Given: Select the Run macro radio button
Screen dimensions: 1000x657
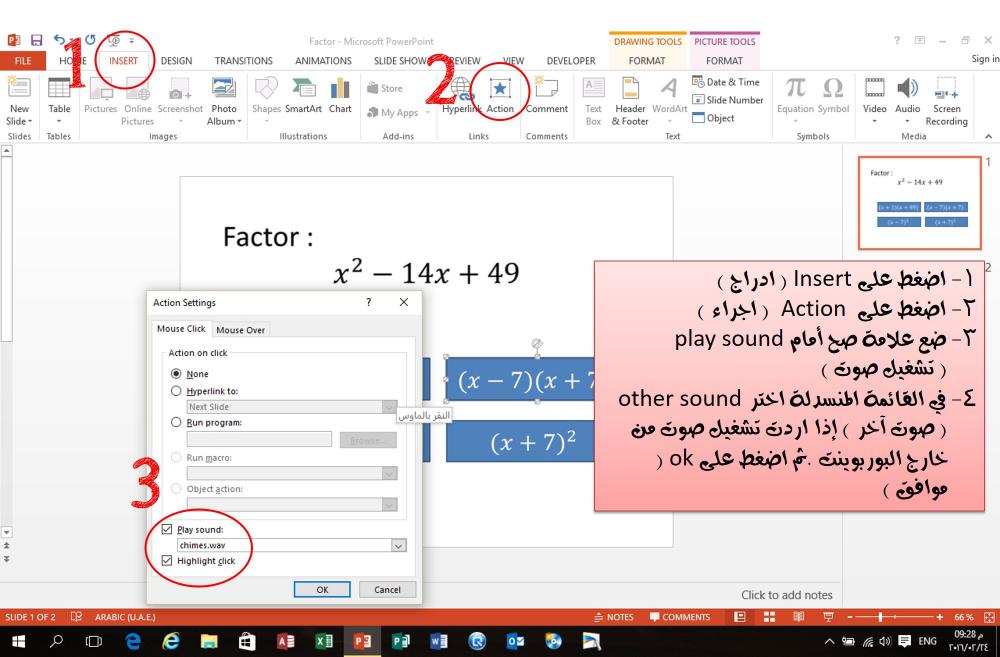Looking at the screenshot, I should (176, 457).
